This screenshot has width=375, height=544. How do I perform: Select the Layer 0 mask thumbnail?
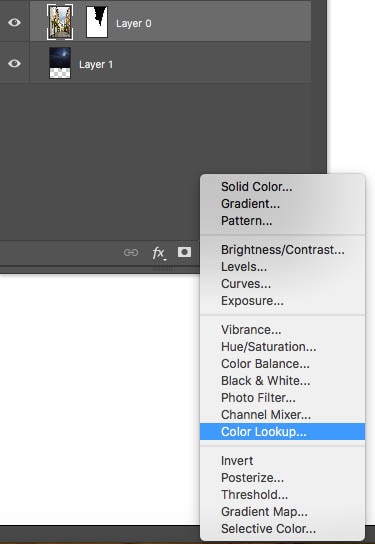(97, 22)
